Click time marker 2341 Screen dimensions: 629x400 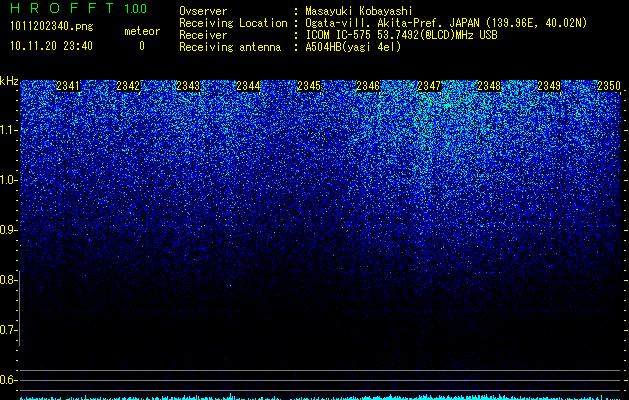(x=68, y=86)
